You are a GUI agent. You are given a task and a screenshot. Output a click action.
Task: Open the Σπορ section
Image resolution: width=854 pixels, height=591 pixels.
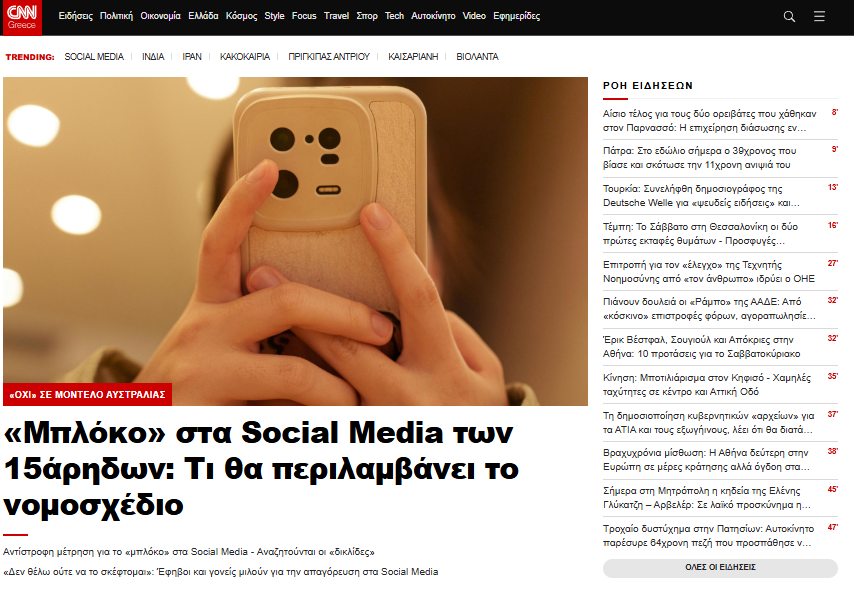point(367,16)
